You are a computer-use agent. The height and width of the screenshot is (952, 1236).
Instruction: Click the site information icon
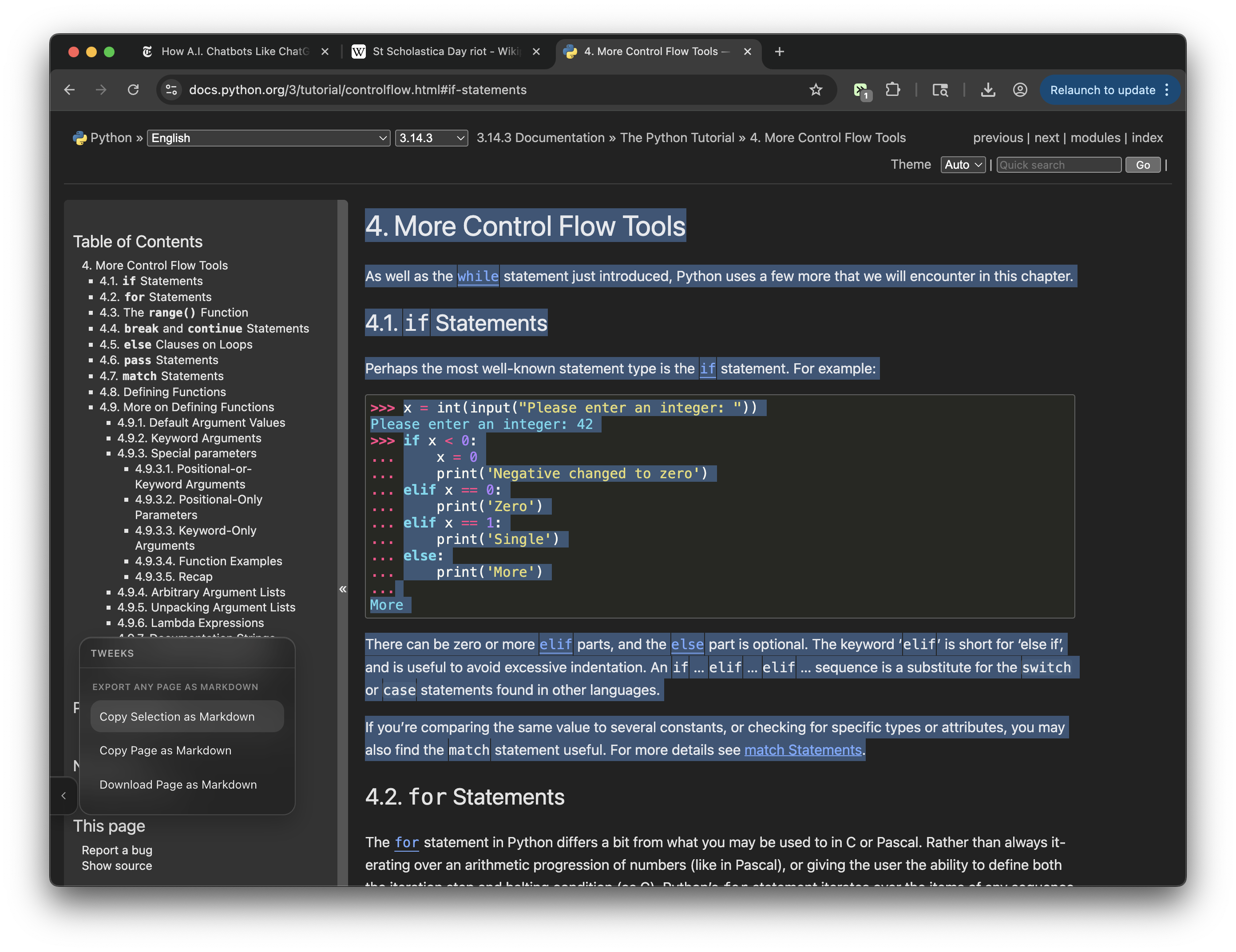coord(171,90)
